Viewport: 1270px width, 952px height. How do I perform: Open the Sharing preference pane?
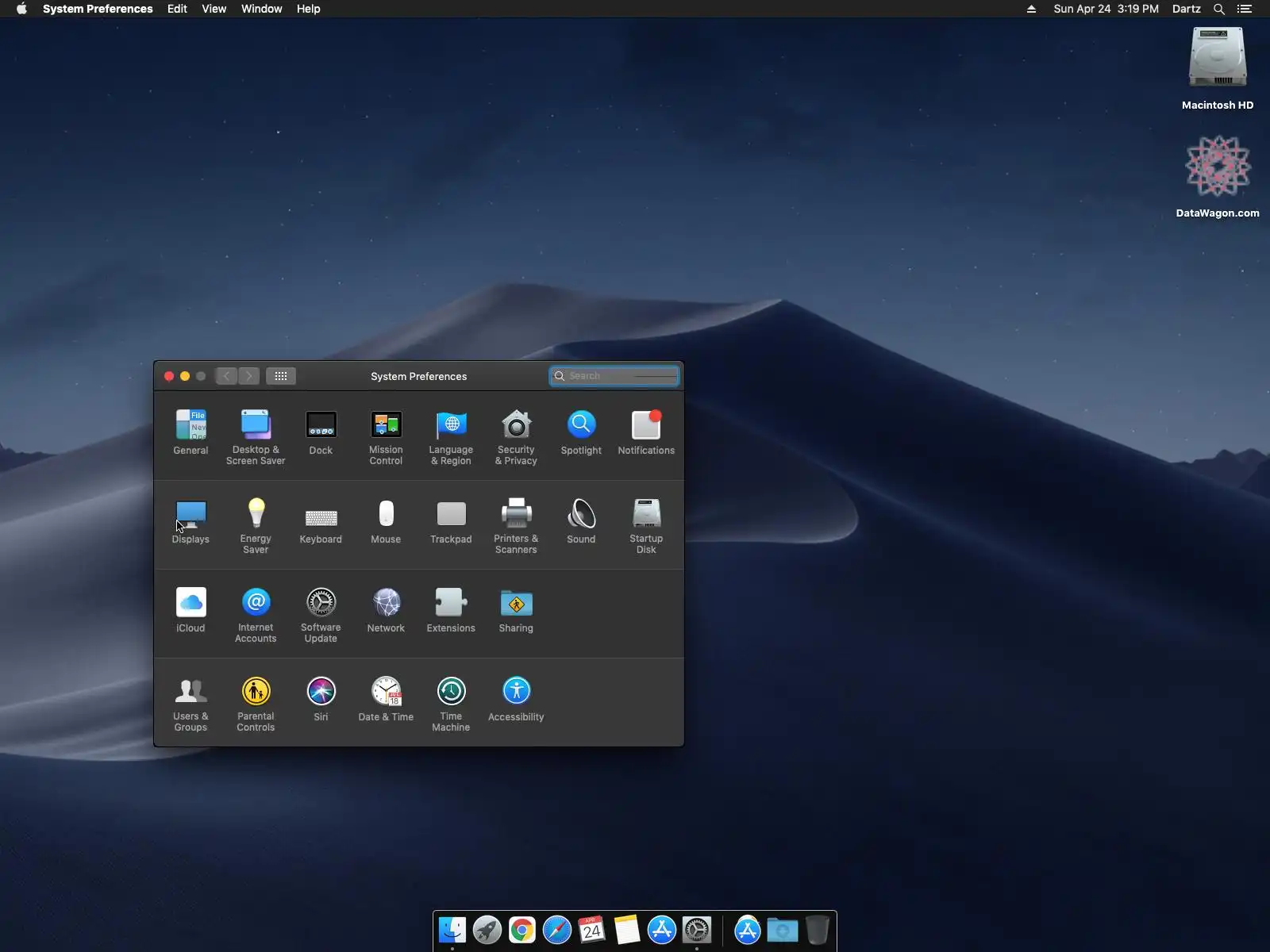point(516,610)
